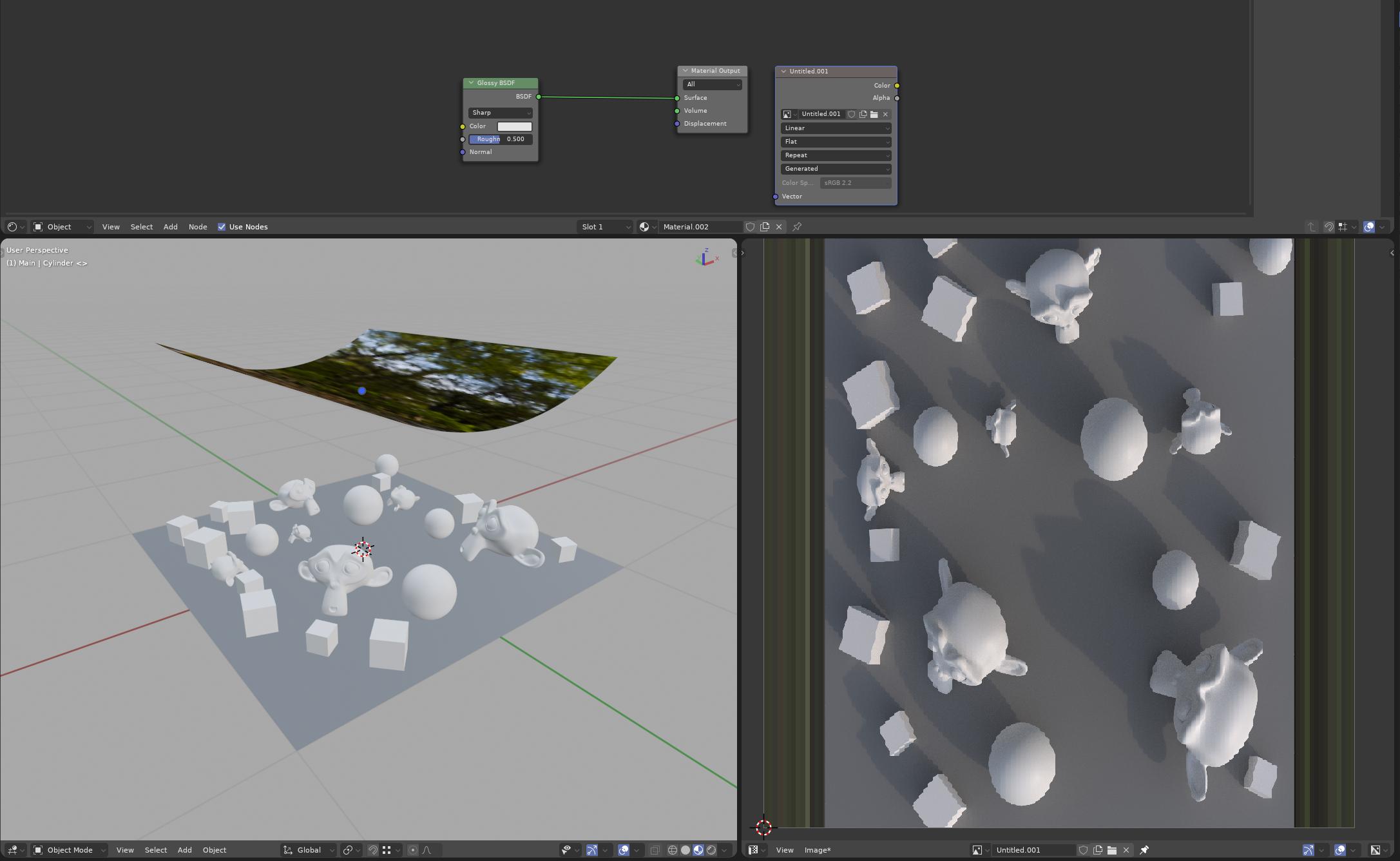Open the Generated source dropdown
This screenshot has width=1400, height=861.
(836, 169)
